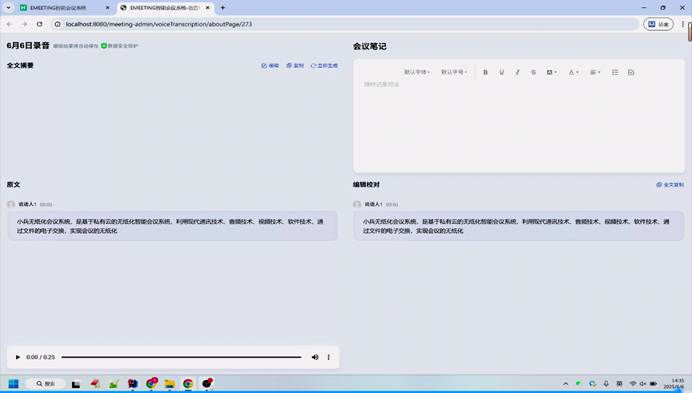This screenshot has height=393, width=692.
Task: Click the original transcript paragraph under 原文
Action: (172, 226)
